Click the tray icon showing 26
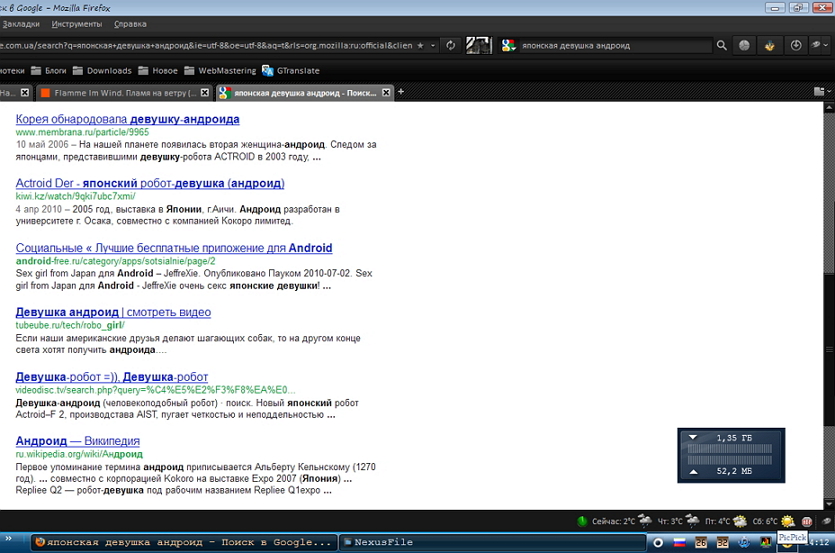835x553 pixels. tap(701, 543)
